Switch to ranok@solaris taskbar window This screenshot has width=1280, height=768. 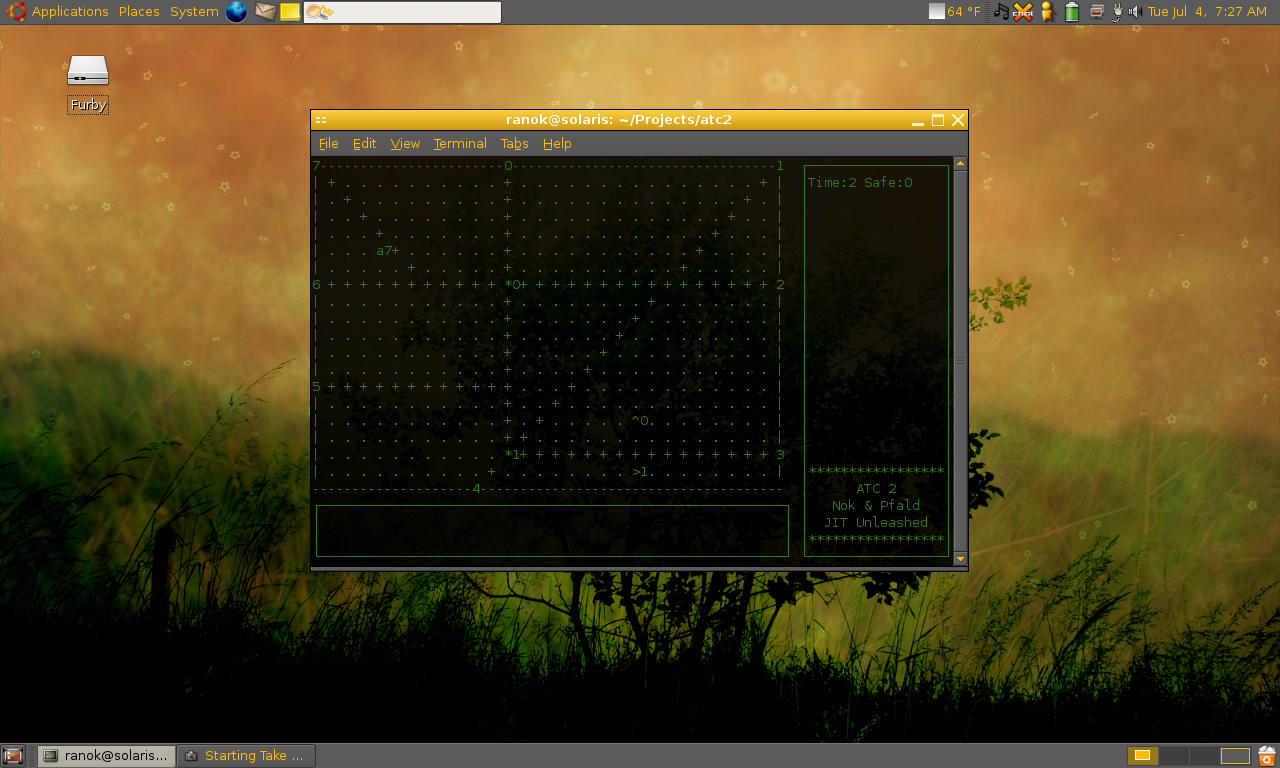pyautogui.click(x=106, y=756)
